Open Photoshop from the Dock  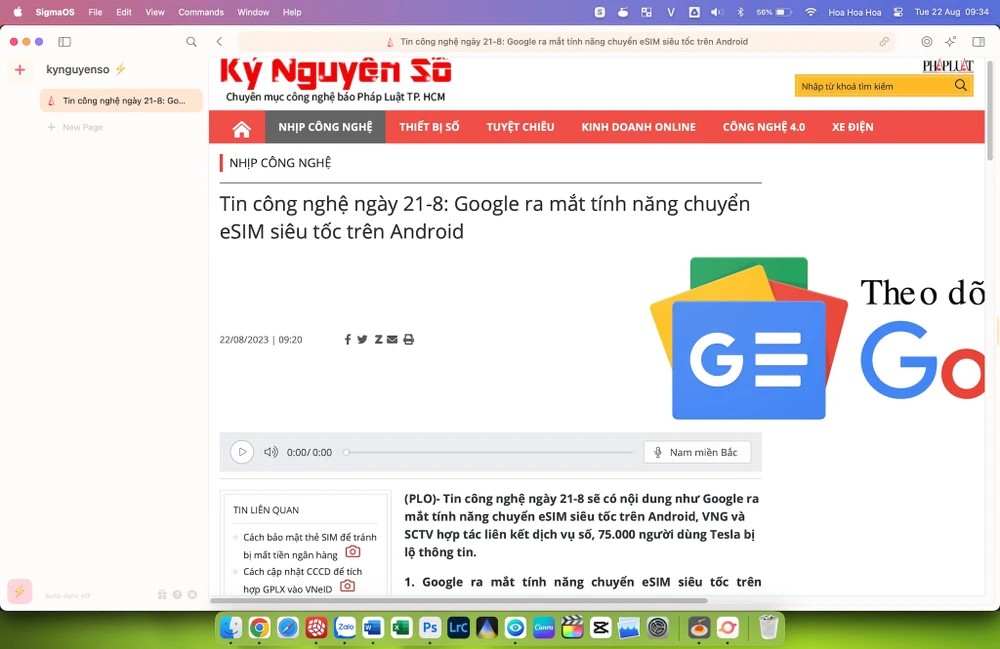point(430,628)
